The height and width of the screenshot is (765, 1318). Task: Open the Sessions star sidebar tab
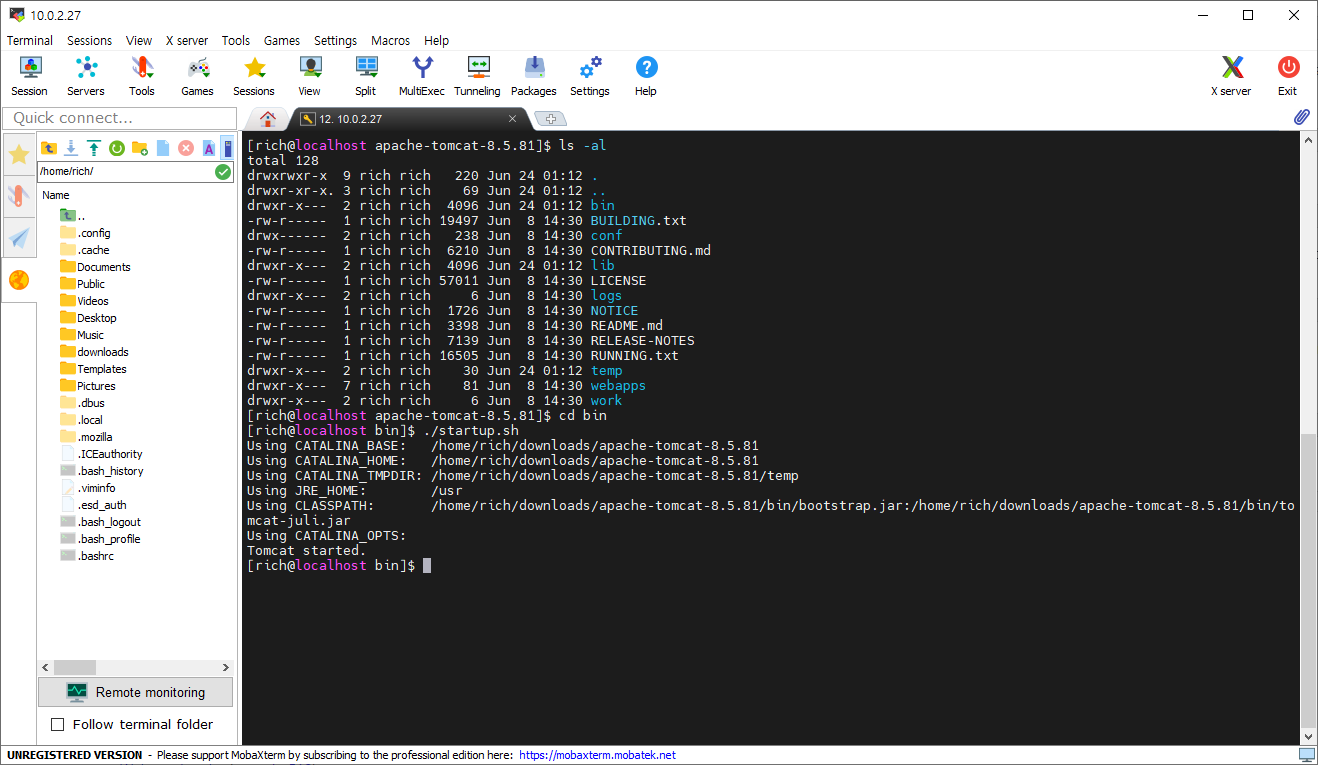click(x=19, y=155)
